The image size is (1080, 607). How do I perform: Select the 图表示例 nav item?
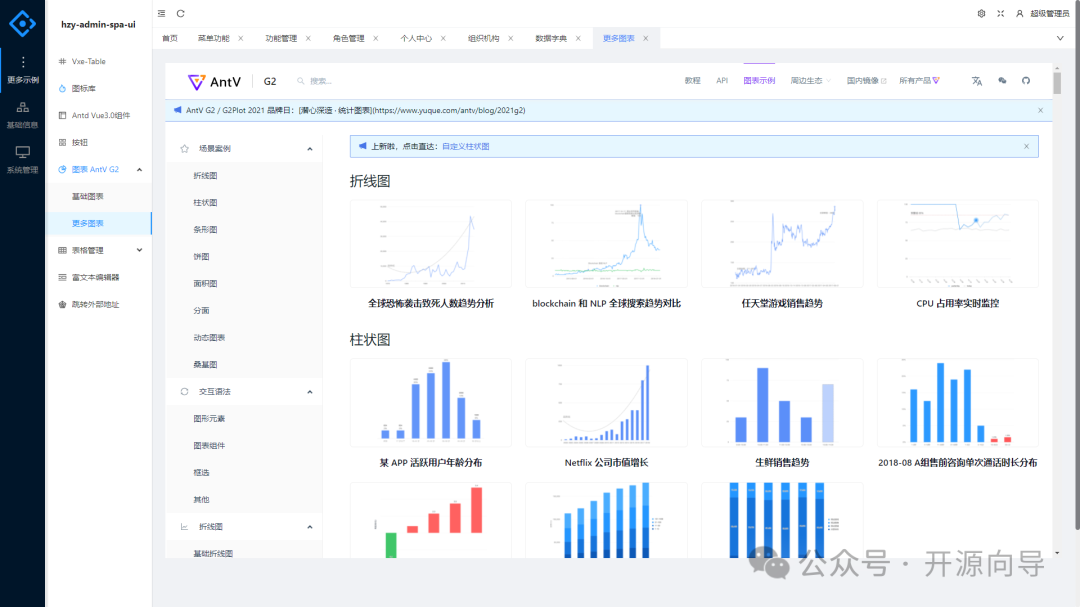(759, 81)
